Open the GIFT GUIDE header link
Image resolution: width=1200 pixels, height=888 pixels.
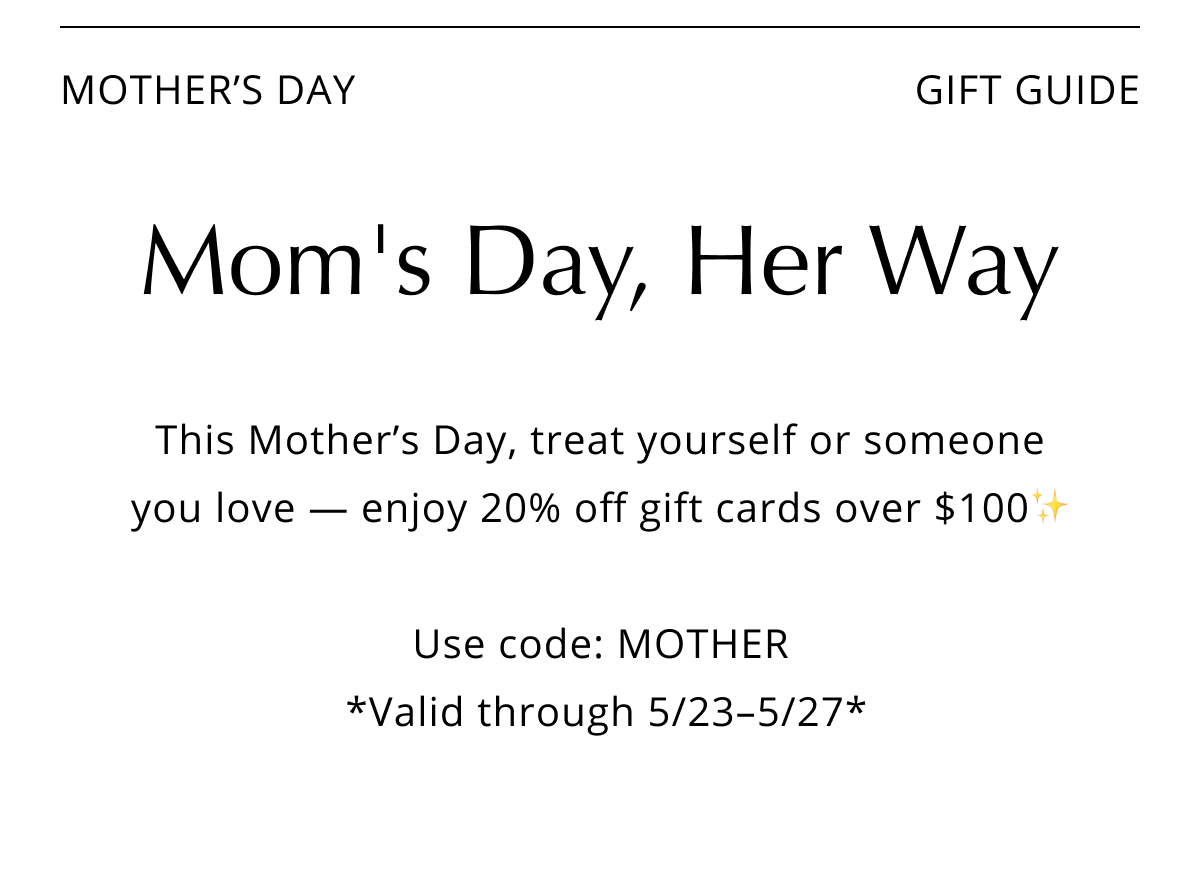pos(1027,90)
